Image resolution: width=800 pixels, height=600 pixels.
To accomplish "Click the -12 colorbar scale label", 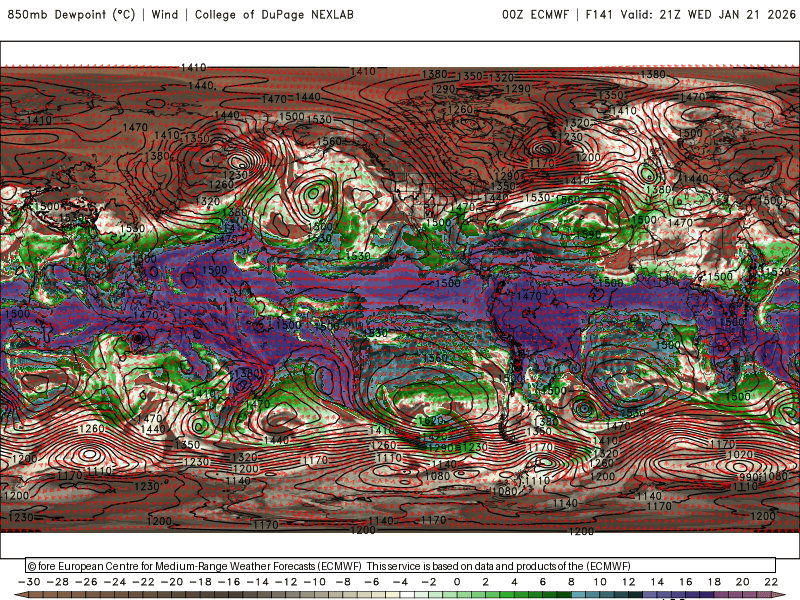I will (x=286, y=582).
